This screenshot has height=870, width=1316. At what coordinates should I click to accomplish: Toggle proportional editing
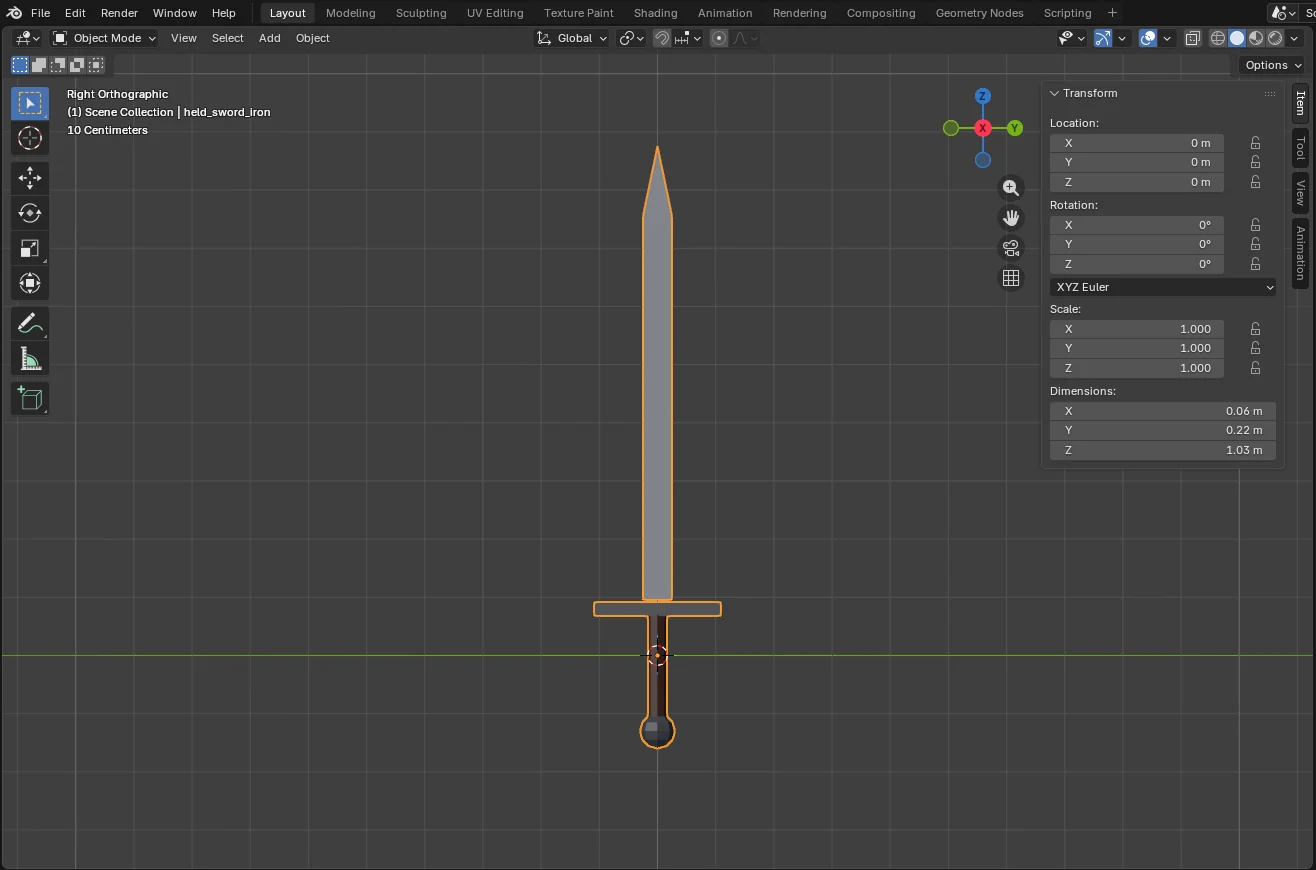click(718, 38)
